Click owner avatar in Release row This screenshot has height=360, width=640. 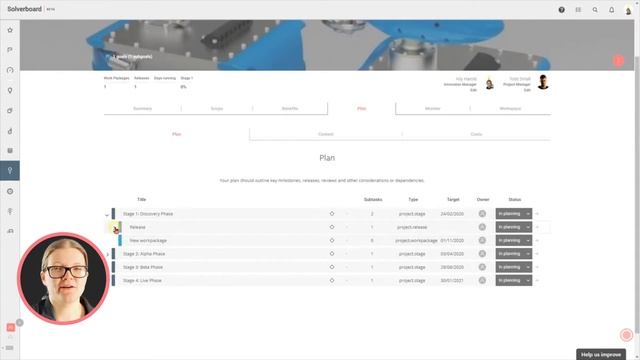click(482, 227)
